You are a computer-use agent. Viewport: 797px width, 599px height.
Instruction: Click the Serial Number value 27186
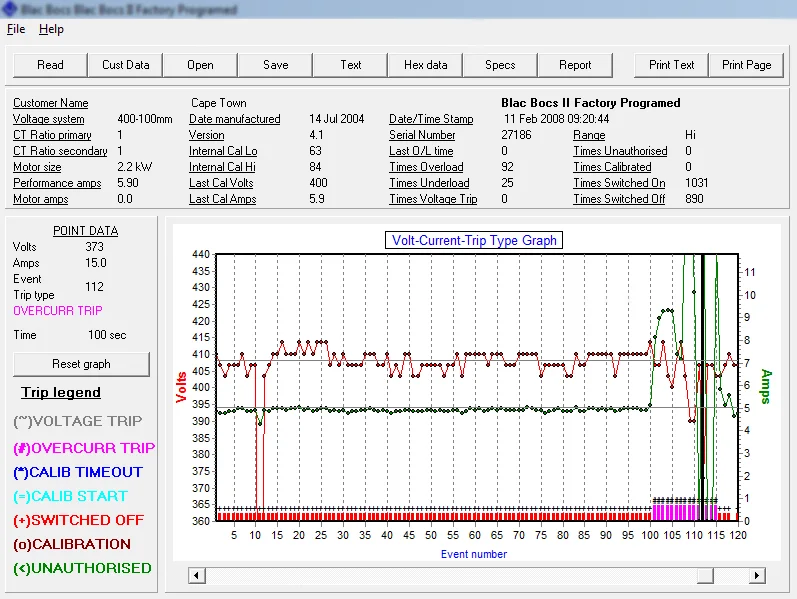click(x=516, y=135)
